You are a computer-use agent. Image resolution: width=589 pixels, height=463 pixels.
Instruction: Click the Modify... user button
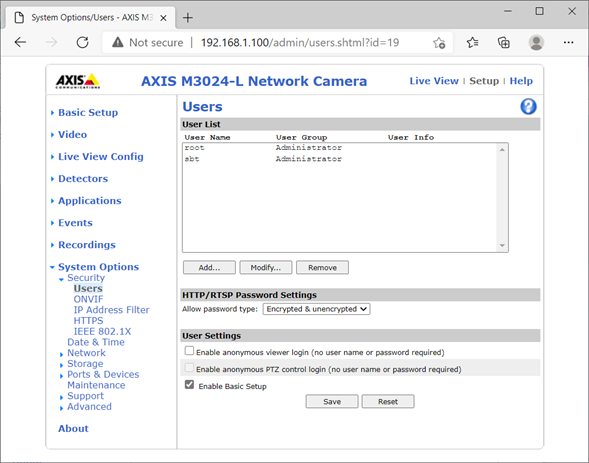click(266, 268)
